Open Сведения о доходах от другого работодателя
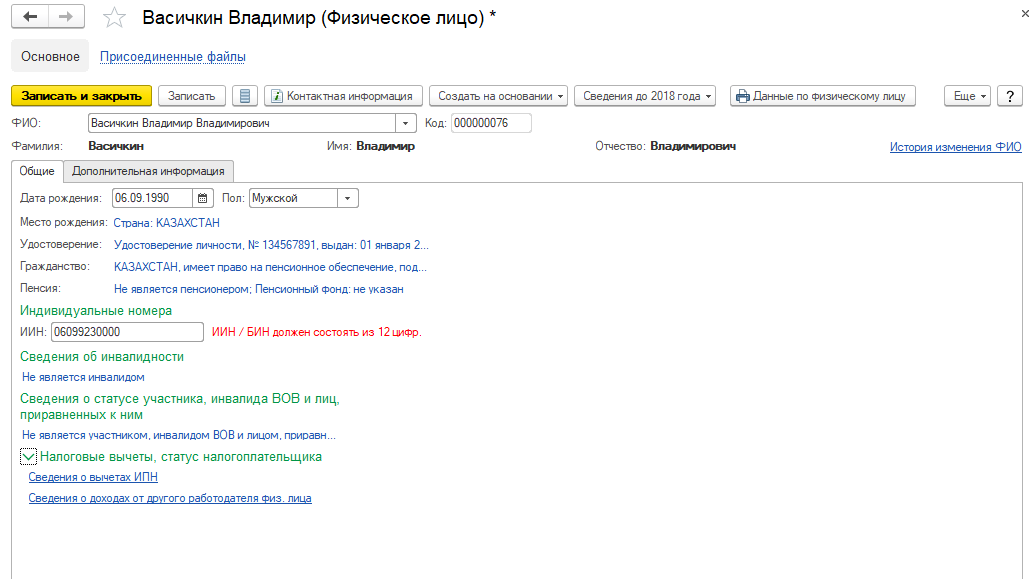1030x579 pixels. click(x=170, y=498)
